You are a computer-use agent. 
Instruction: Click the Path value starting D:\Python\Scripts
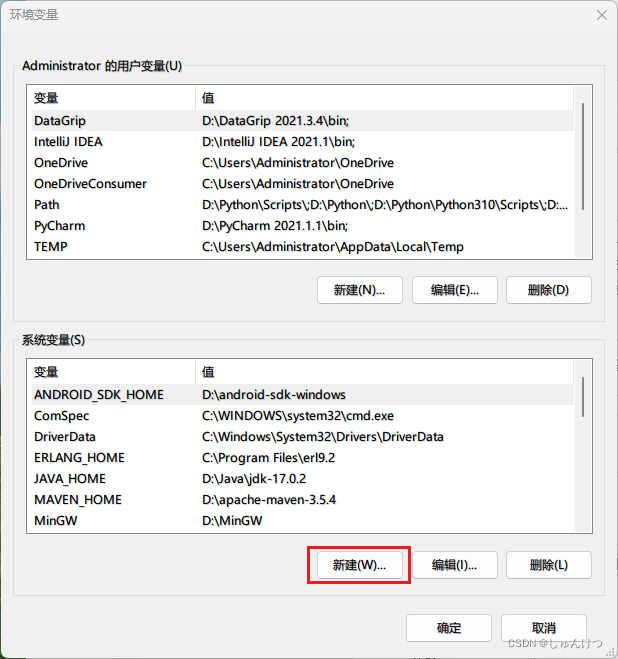385,205
